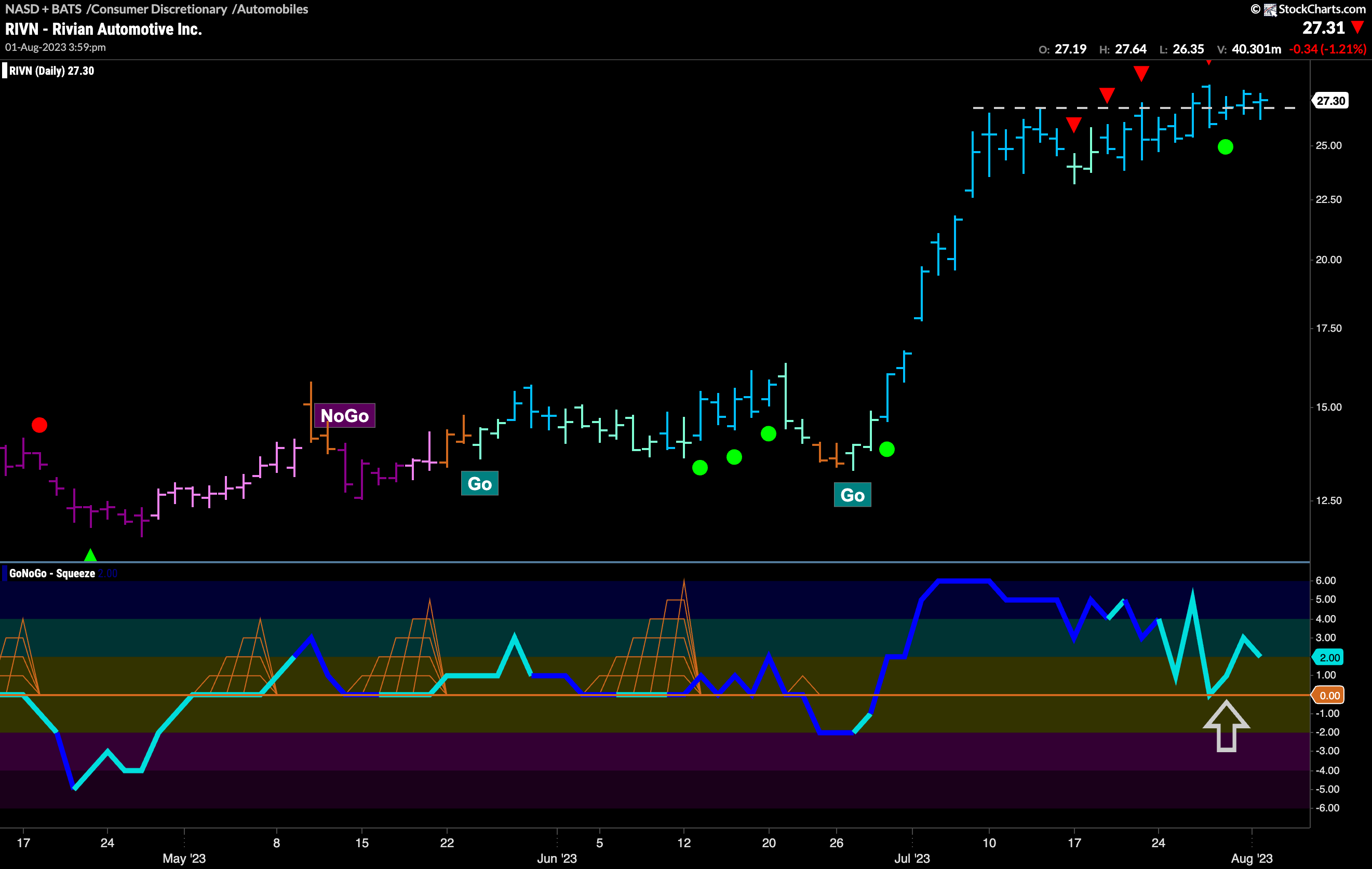Click the red down-triangle near July 19
Screen dimensions: 1372x869
[x=1107, y=95]
